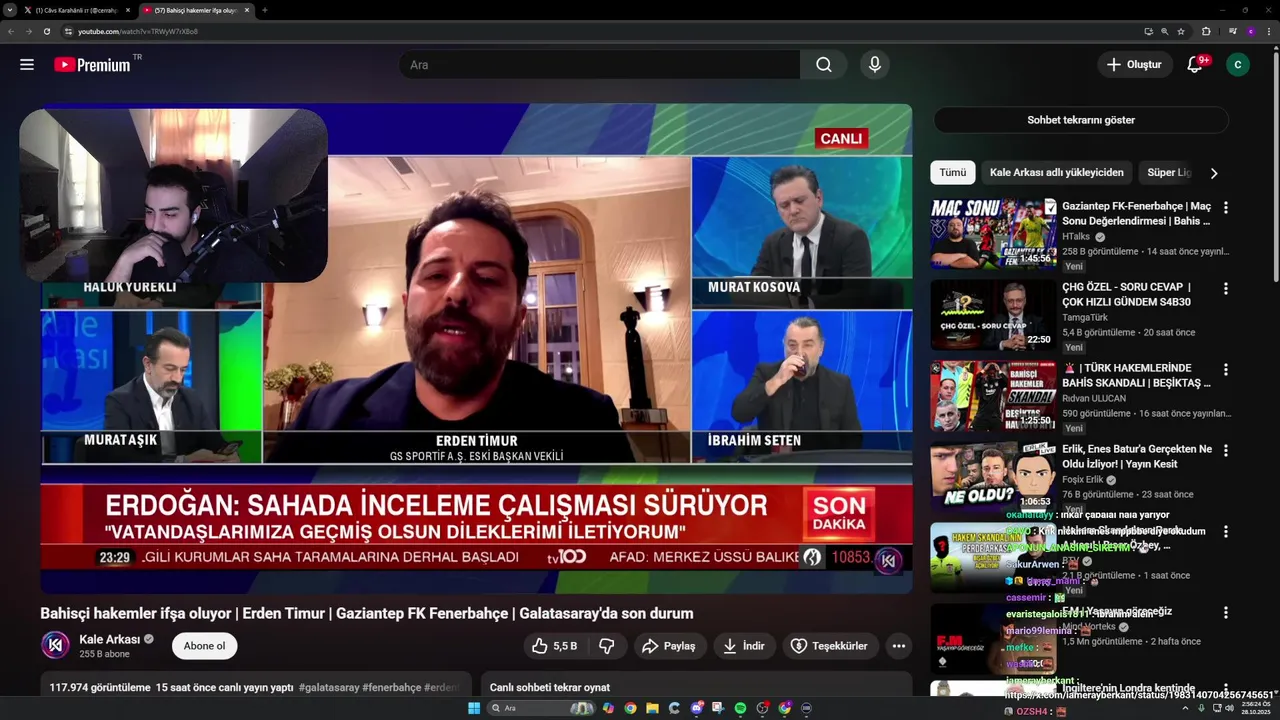
Task: Open options menu for Gaziantep FK-Fenerbahçe video
Action: (x=1226, y=208)
